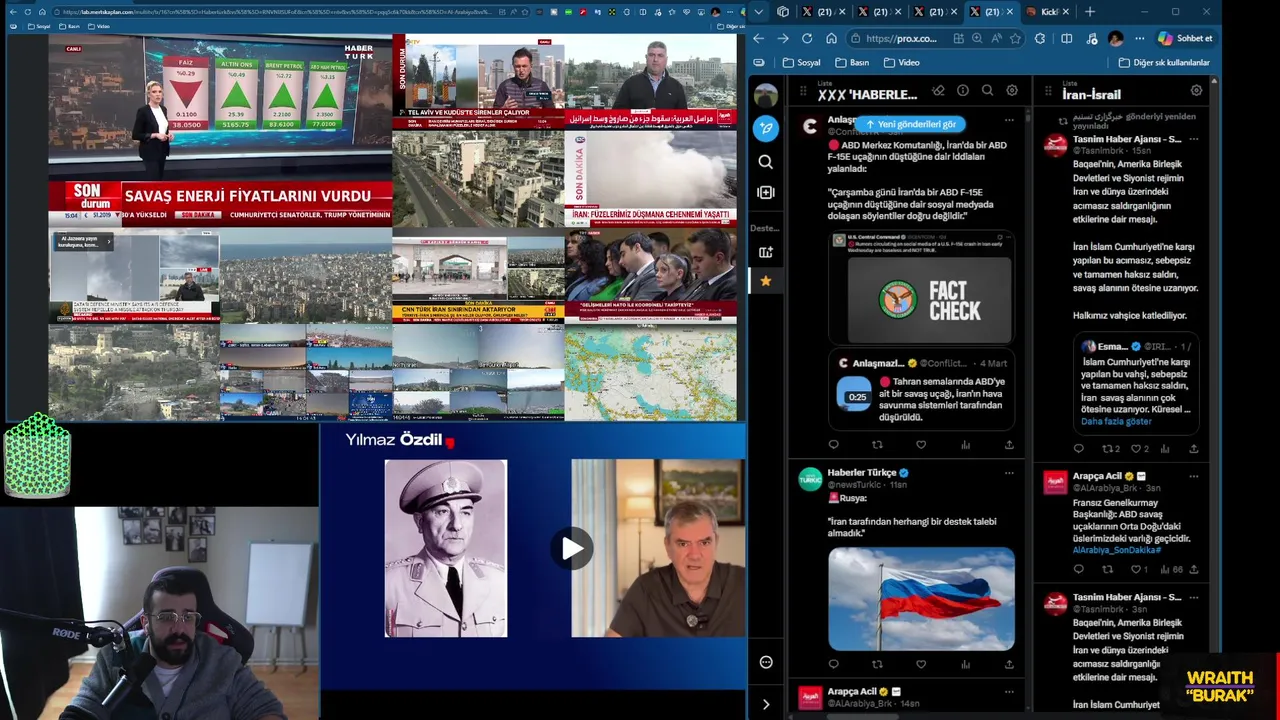Like the Arapça Acil Fransız Genelkurmay post
Viewport: 1280px width, 720px height.
point(1138,570)
